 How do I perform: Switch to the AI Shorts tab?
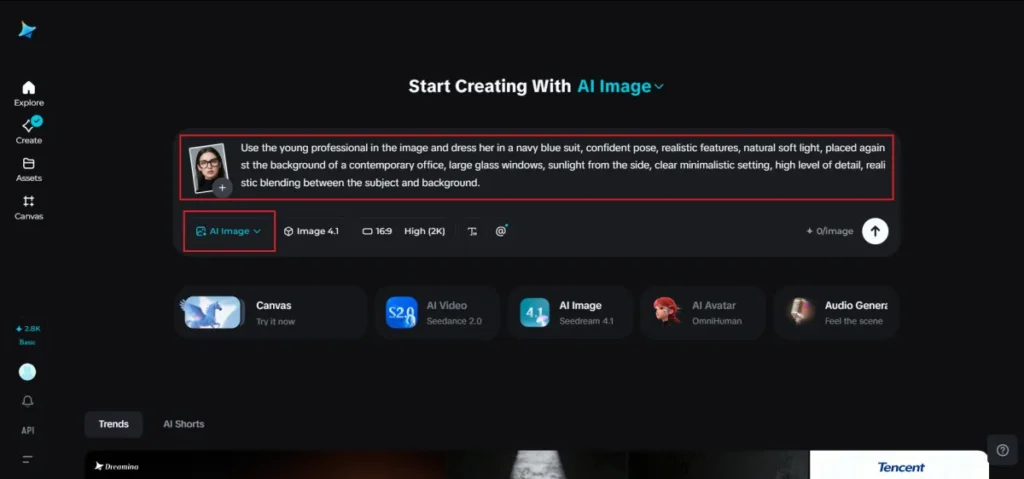183,424
